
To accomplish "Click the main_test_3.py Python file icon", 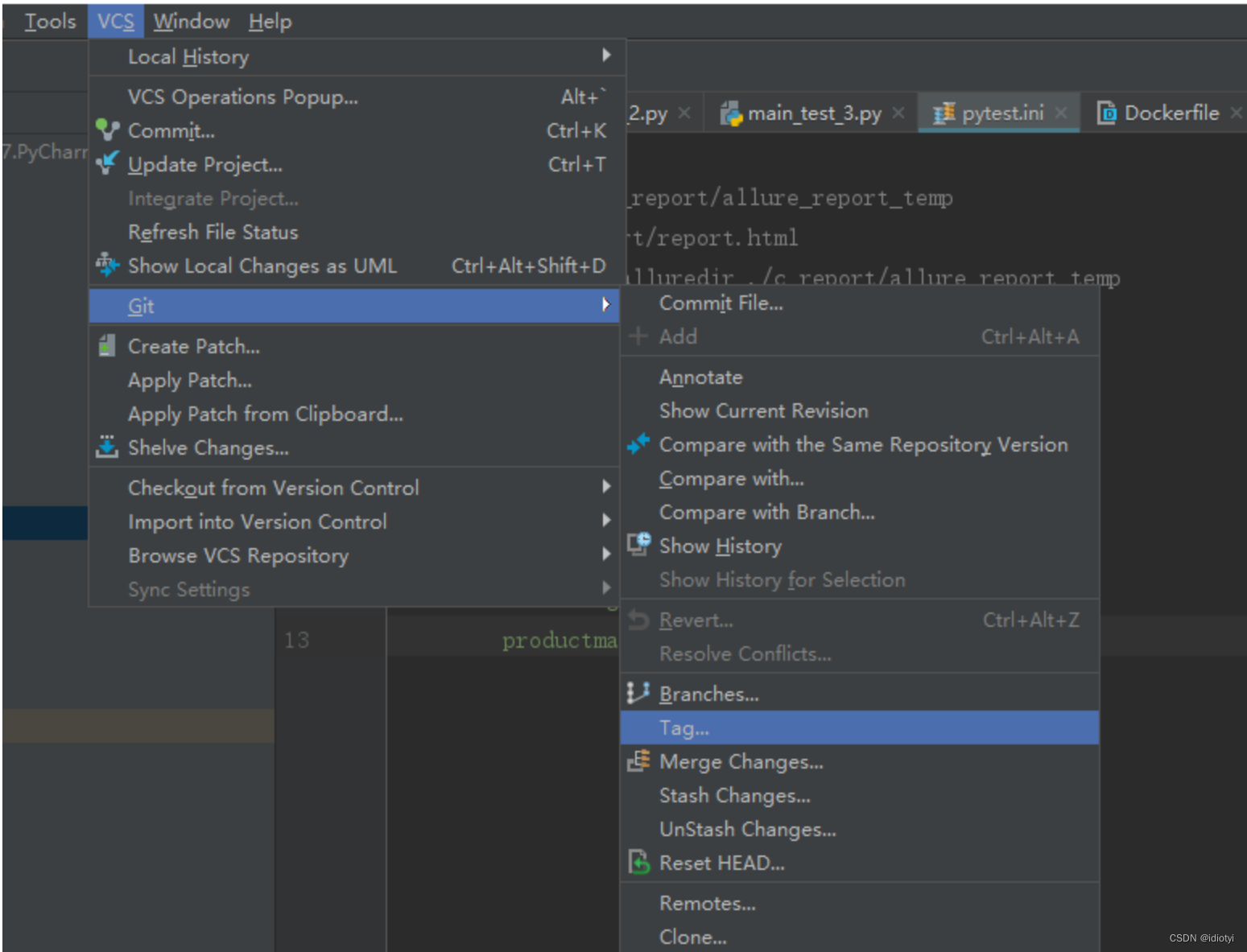I will pos(731,113).
